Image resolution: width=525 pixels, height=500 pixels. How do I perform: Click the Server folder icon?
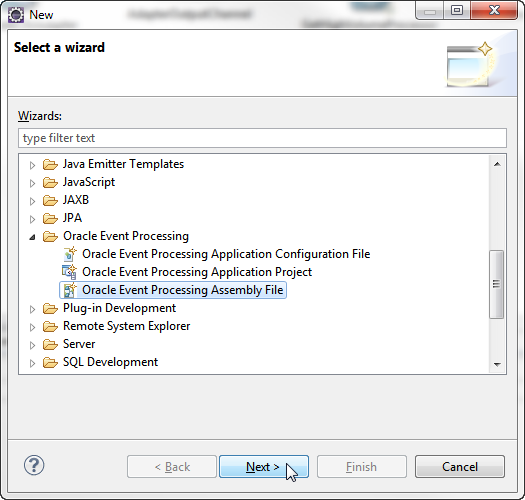point(50,344)
